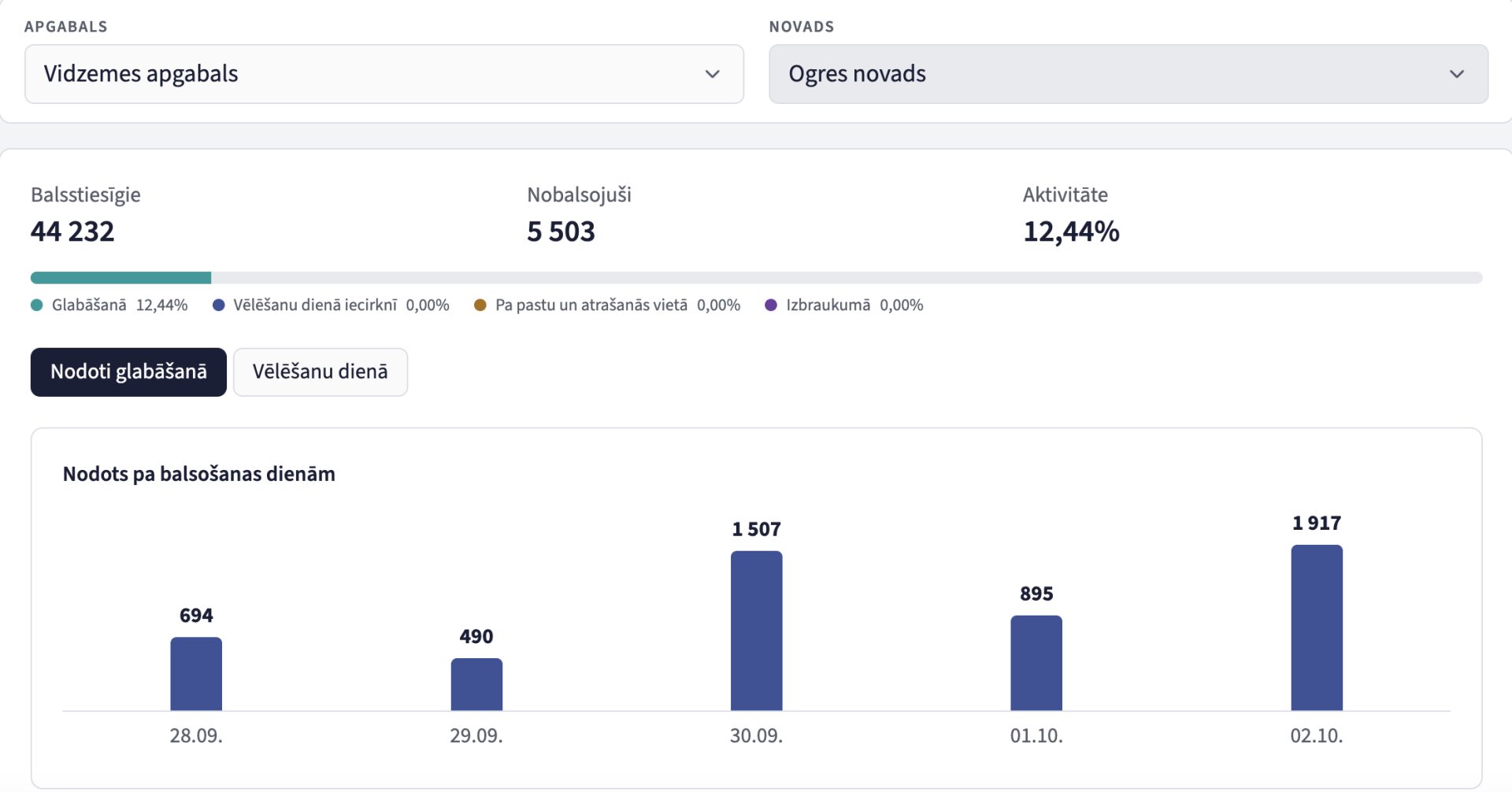
Task: Click the bar for 28.09.
Action: tap(196, 674)
